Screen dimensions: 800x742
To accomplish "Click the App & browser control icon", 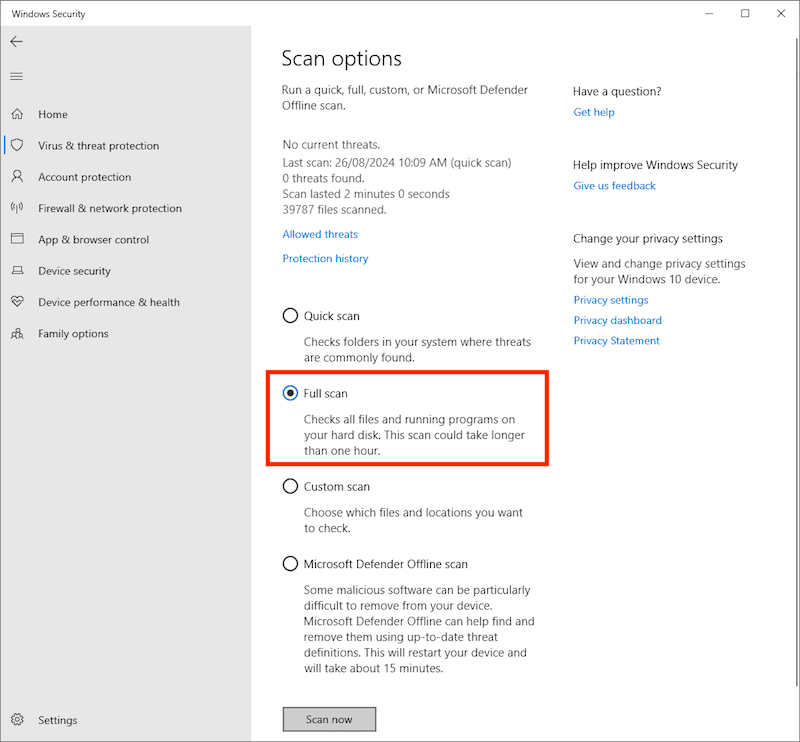I will [x=17, y=240].
